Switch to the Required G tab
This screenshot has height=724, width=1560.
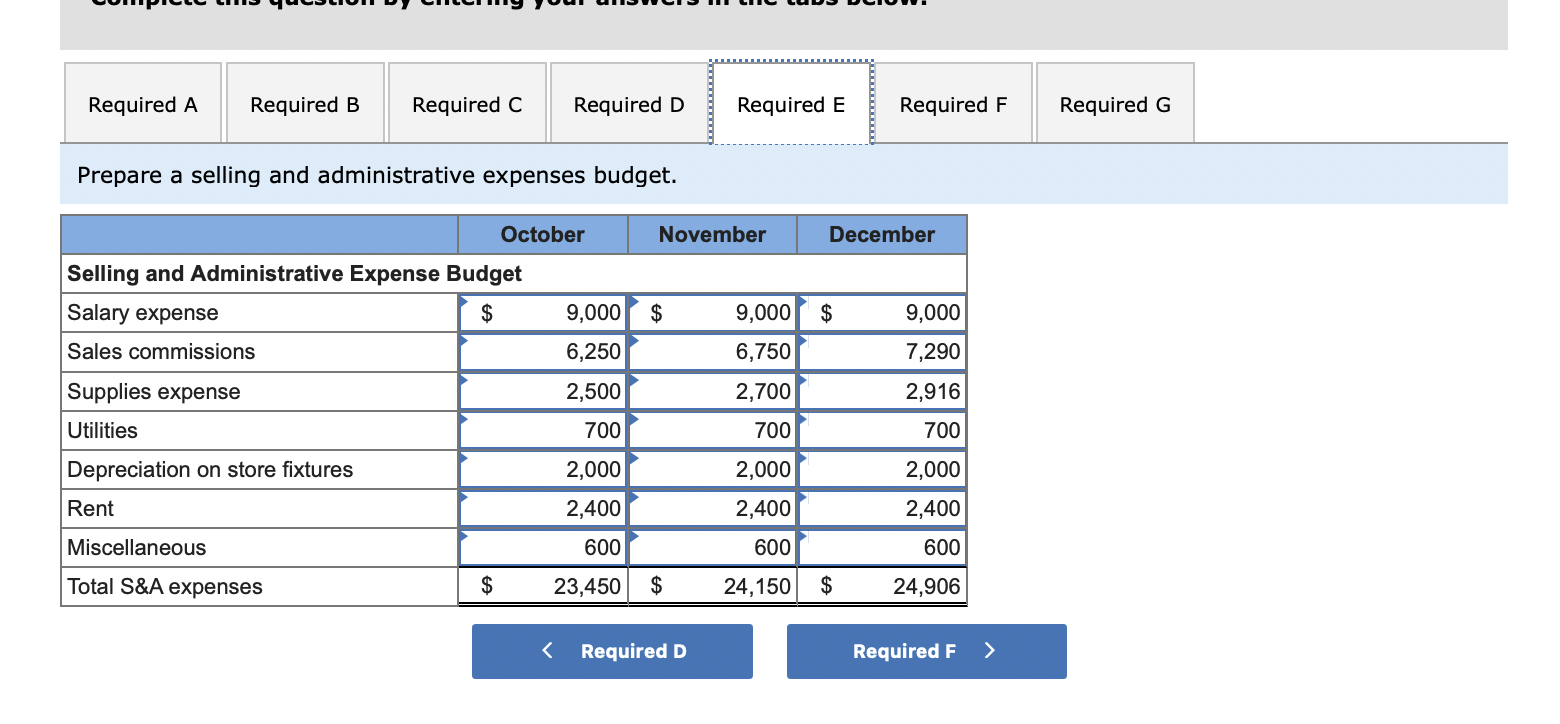[1115, 104]
